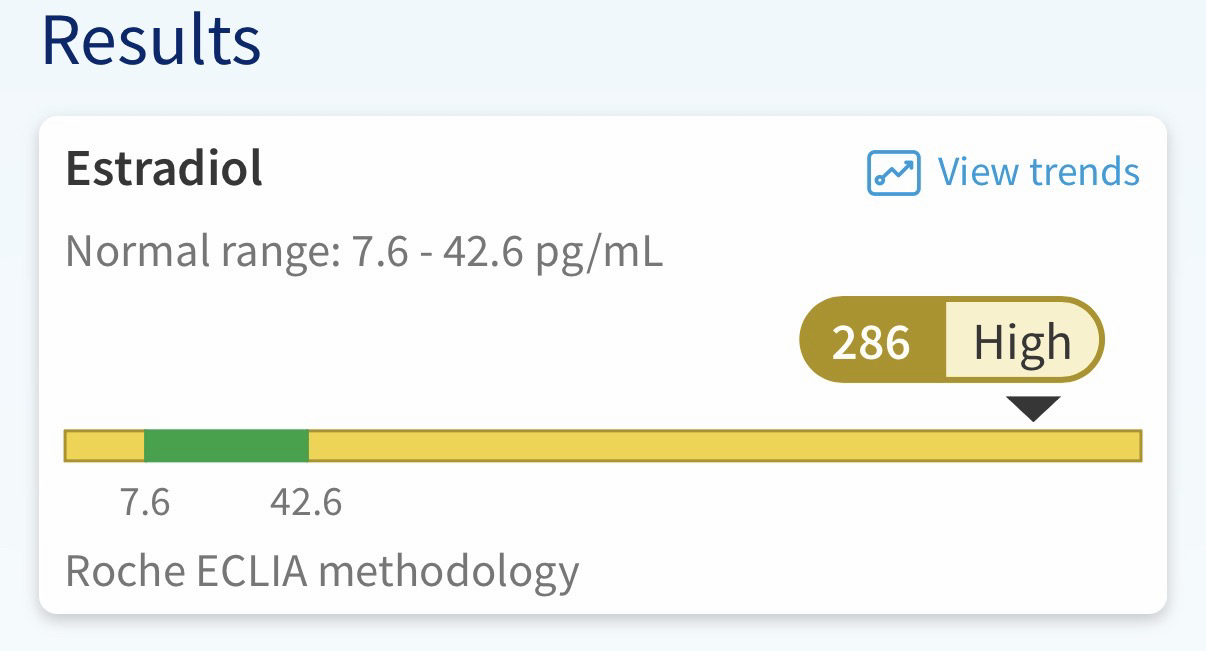Click the Results page heading
The width and height of the screenshot is (1206, 651).
click(151, 40)
